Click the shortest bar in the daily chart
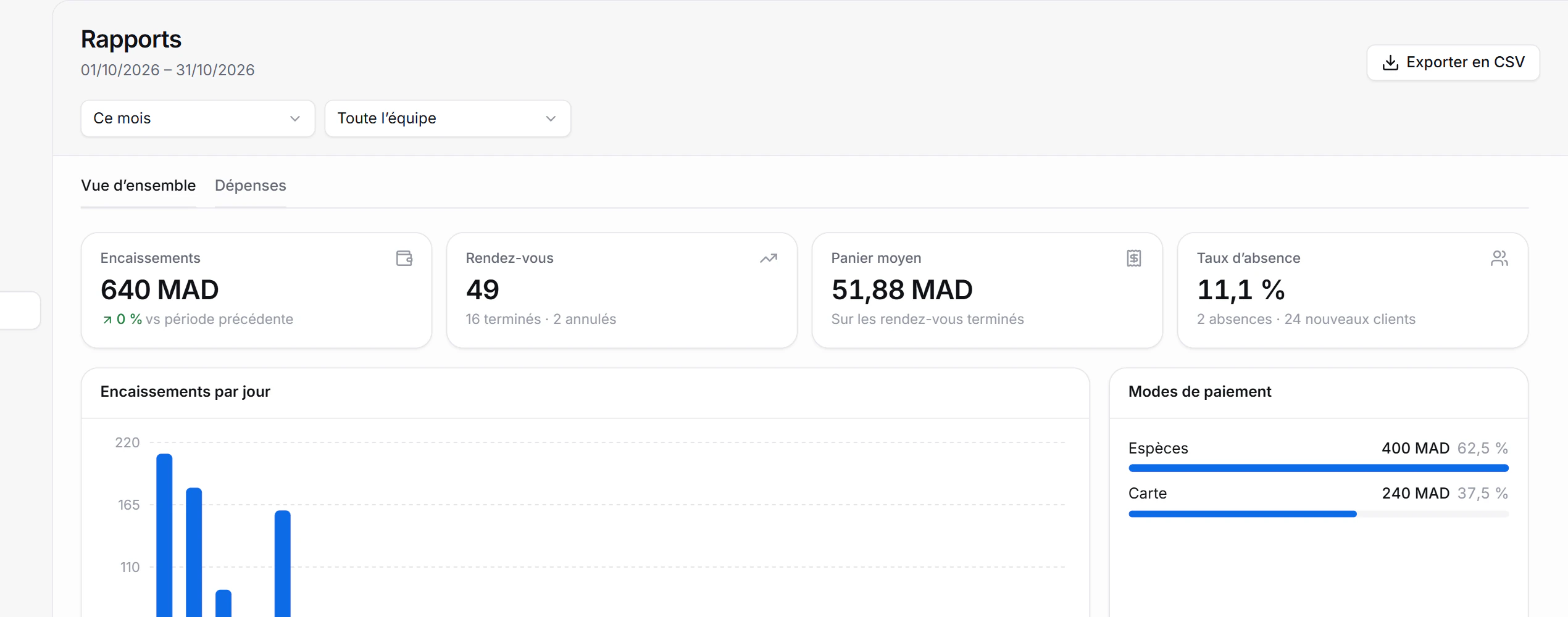Image resolution: width=1568 pixels, height=617 pixels. click(x=223, y=603)
